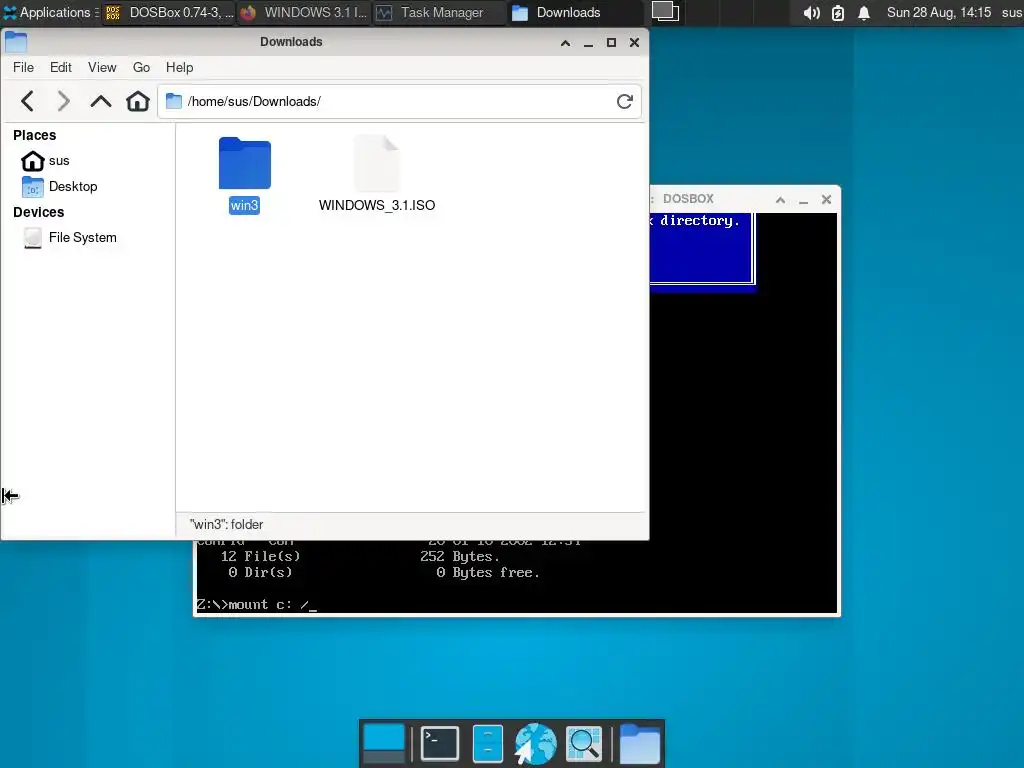
Task: Switch to Downloads taskbar entry
Action: pos(574,12)
